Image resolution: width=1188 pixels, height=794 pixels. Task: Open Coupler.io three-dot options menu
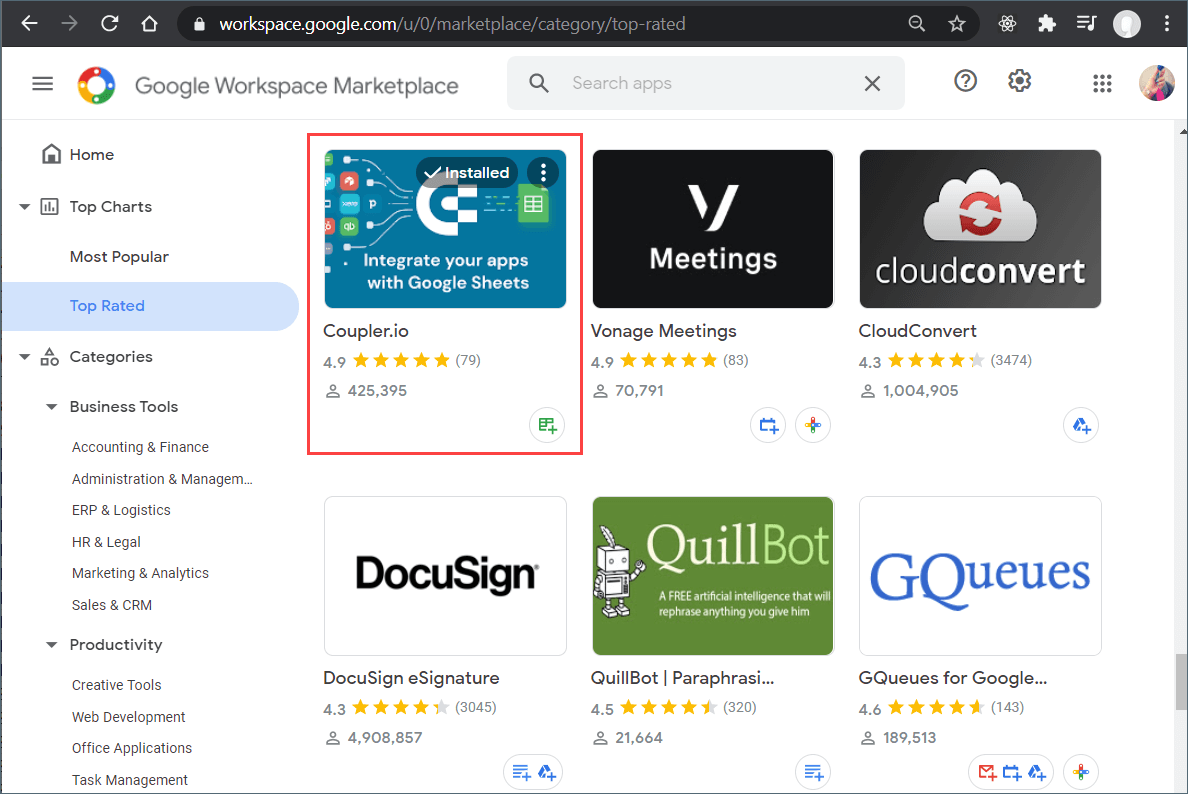pos(542,173)
